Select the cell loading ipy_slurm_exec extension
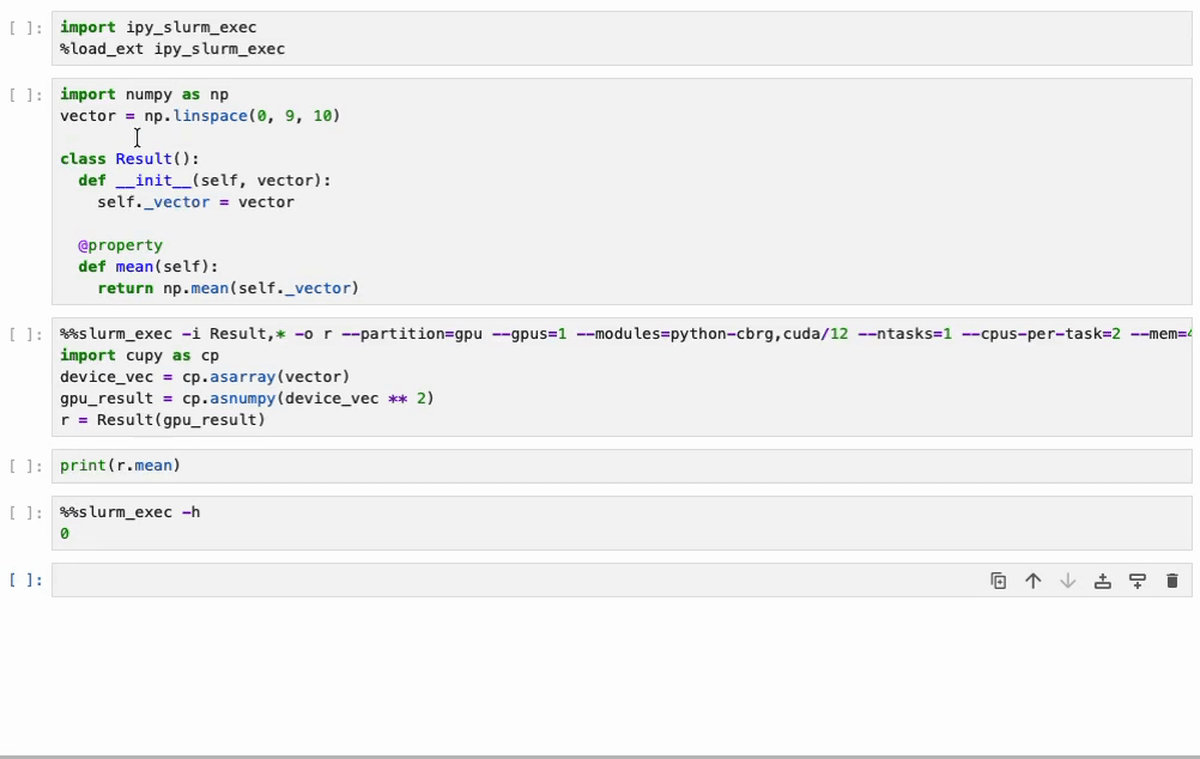The image size is (1200, 759). 622,38
